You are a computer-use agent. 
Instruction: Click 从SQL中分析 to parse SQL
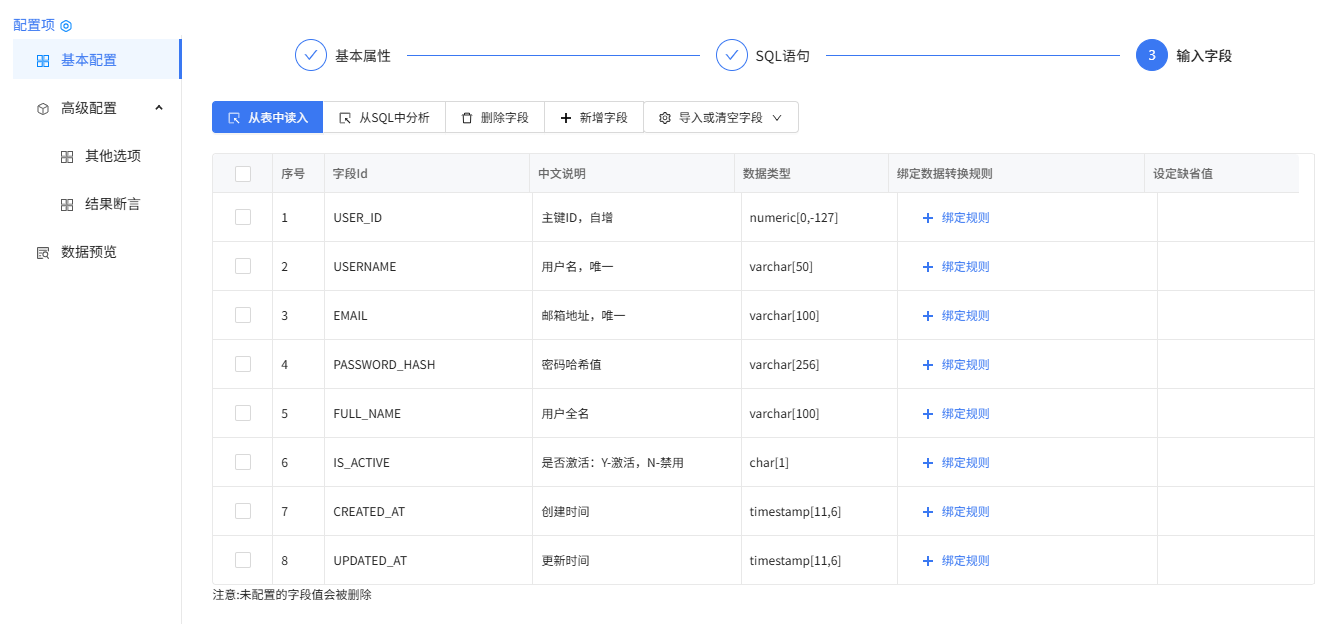tap(384, 117)
